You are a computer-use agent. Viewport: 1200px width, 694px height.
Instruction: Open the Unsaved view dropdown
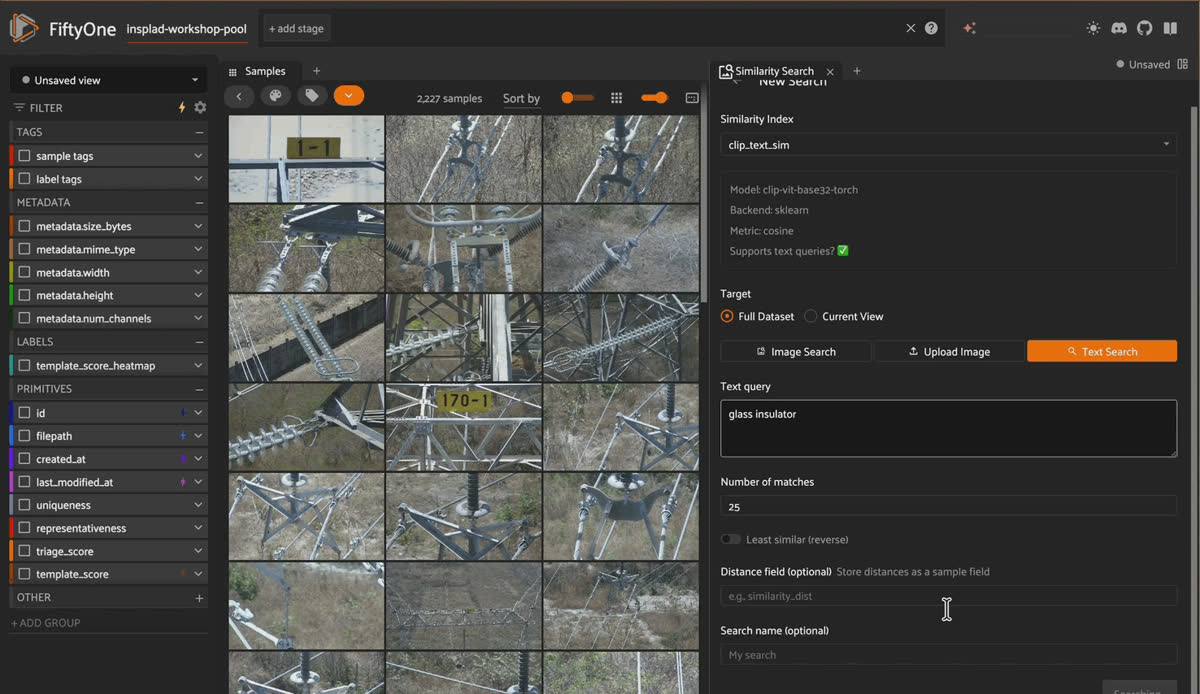pos(108,80)
